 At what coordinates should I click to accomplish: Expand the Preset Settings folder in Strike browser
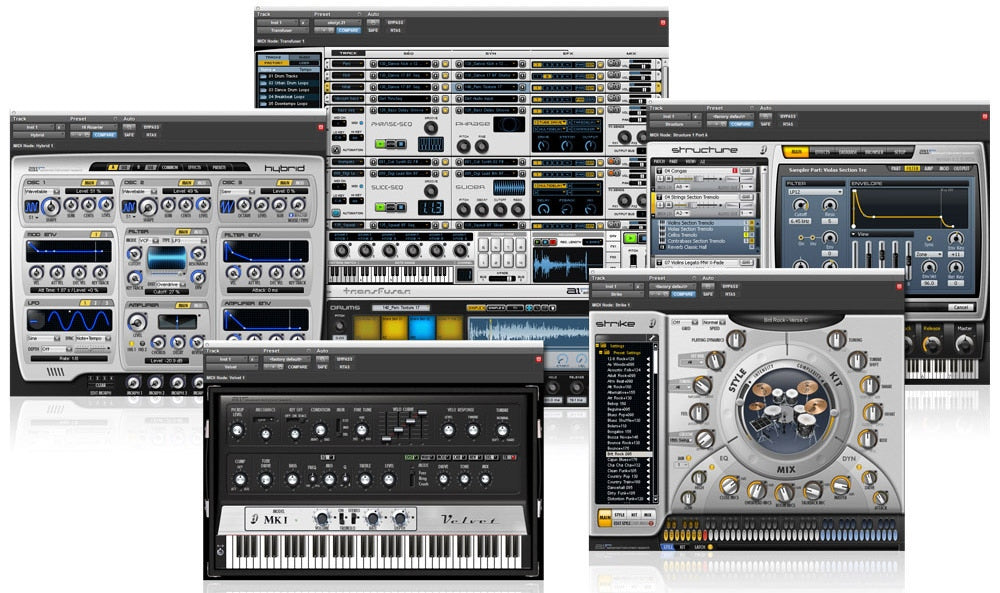click(599, 352)
